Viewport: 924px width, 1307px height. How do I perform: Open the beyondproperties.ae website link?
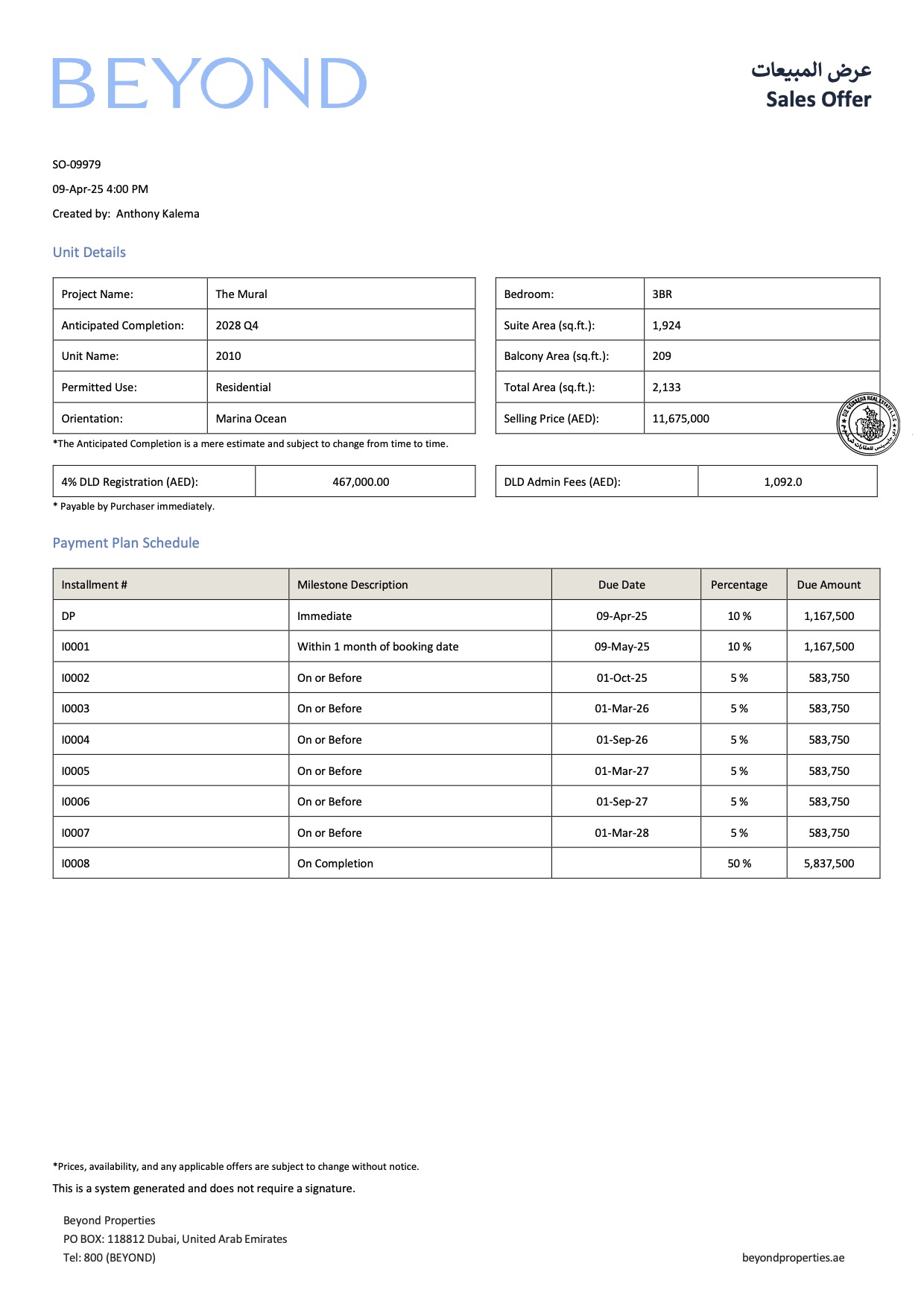pyautogui.click(x=793, y=1257)
